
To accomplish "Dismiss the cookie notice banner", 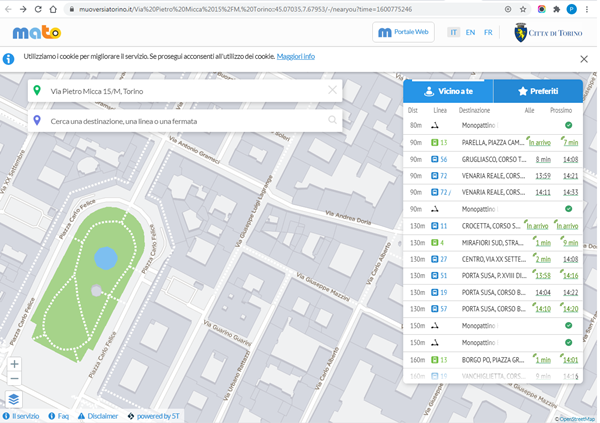I will tap(584, 59).
